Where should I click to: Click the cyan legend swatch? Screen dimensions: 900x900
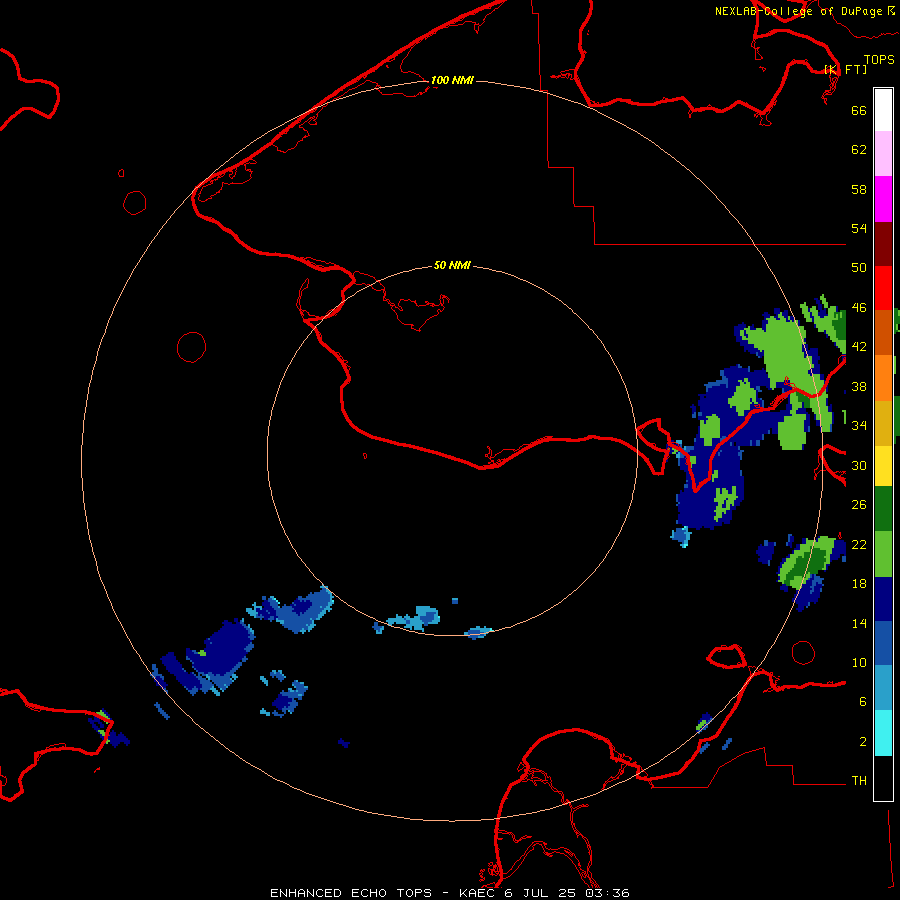tap(883, 733)
